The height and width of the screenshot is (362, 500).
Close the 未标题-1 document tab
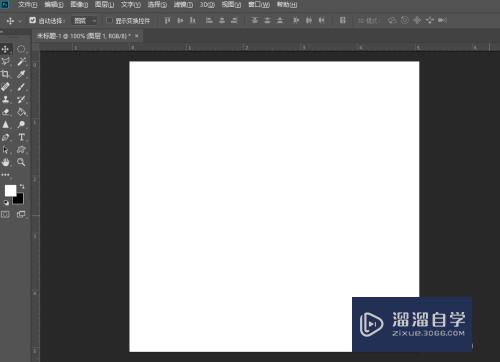[137, 36]
